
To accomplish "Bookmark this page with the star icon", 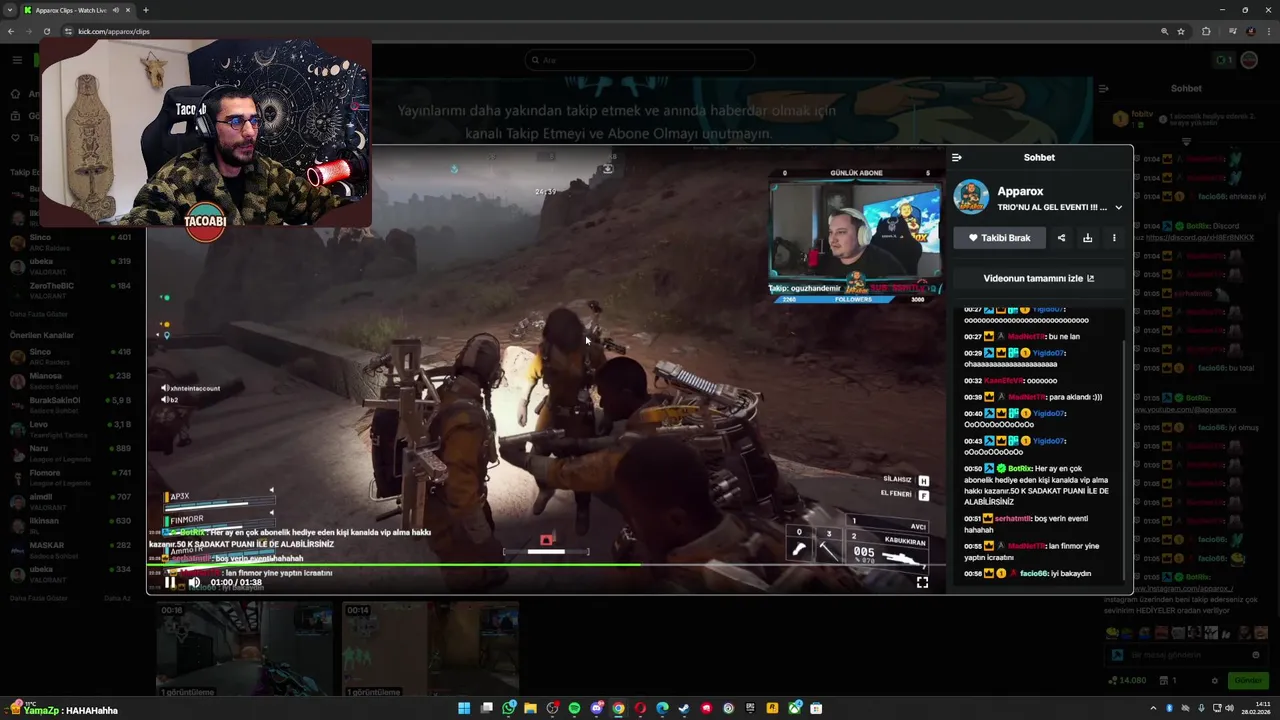I will [1181, 31].
